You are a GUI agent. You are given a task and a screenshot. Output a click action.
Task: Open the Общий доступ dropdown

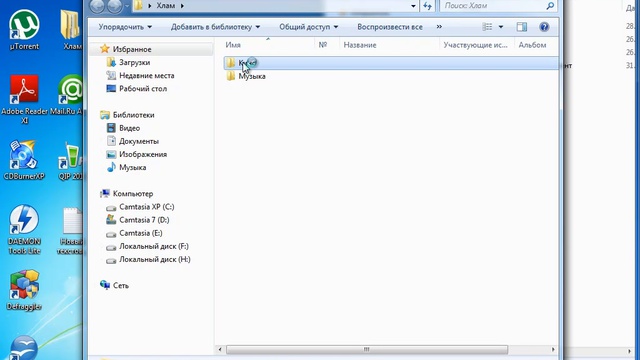click(x=309, y=27)
